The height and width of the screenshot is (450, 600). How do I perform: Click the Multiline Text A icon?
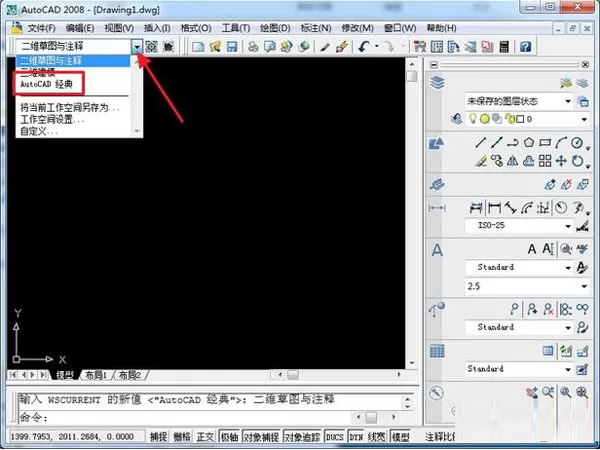[532, 249]
